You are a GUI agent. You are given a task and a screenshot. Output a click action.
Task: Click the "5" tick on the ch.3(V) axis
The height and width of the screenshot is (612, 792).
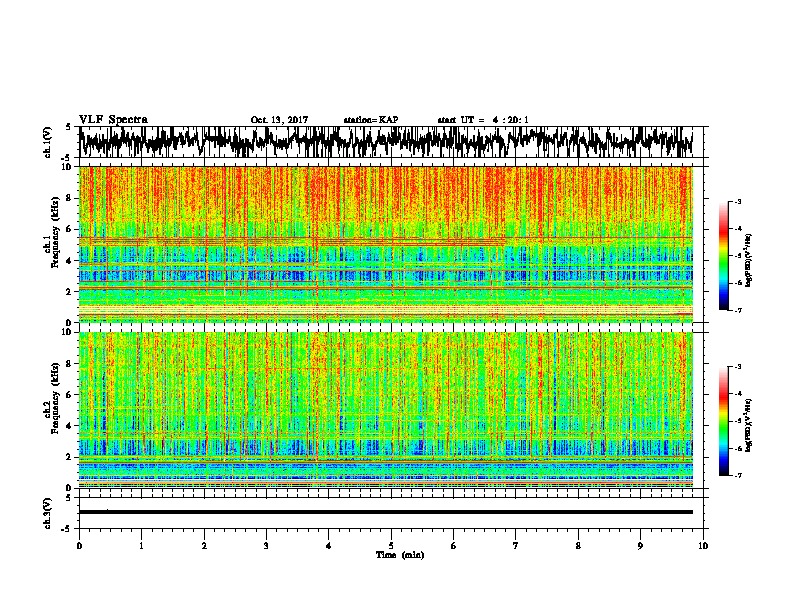click(68, 498)
